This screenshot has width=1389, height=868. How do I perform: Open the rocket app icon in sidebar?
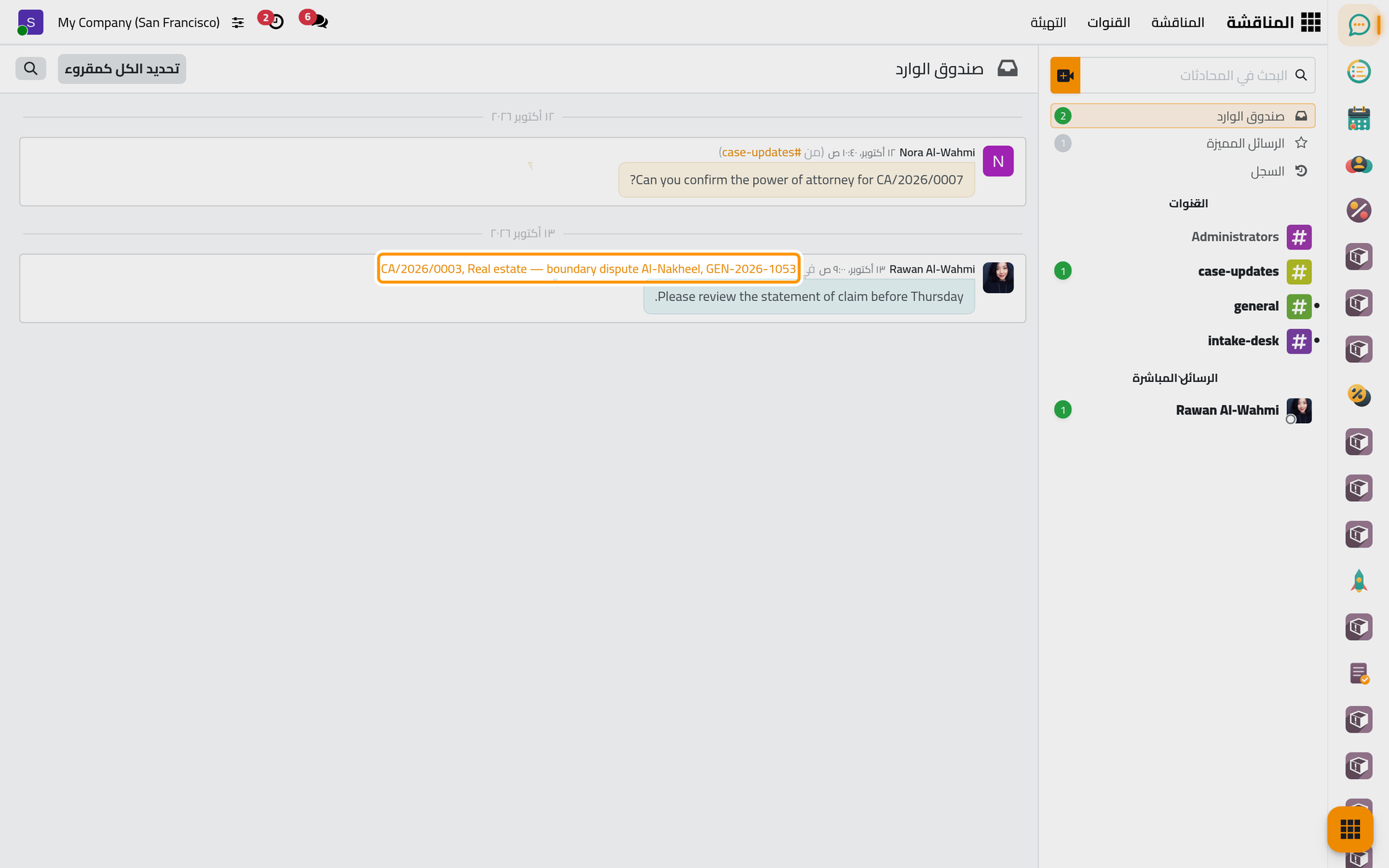click(x=1359, y=581)
